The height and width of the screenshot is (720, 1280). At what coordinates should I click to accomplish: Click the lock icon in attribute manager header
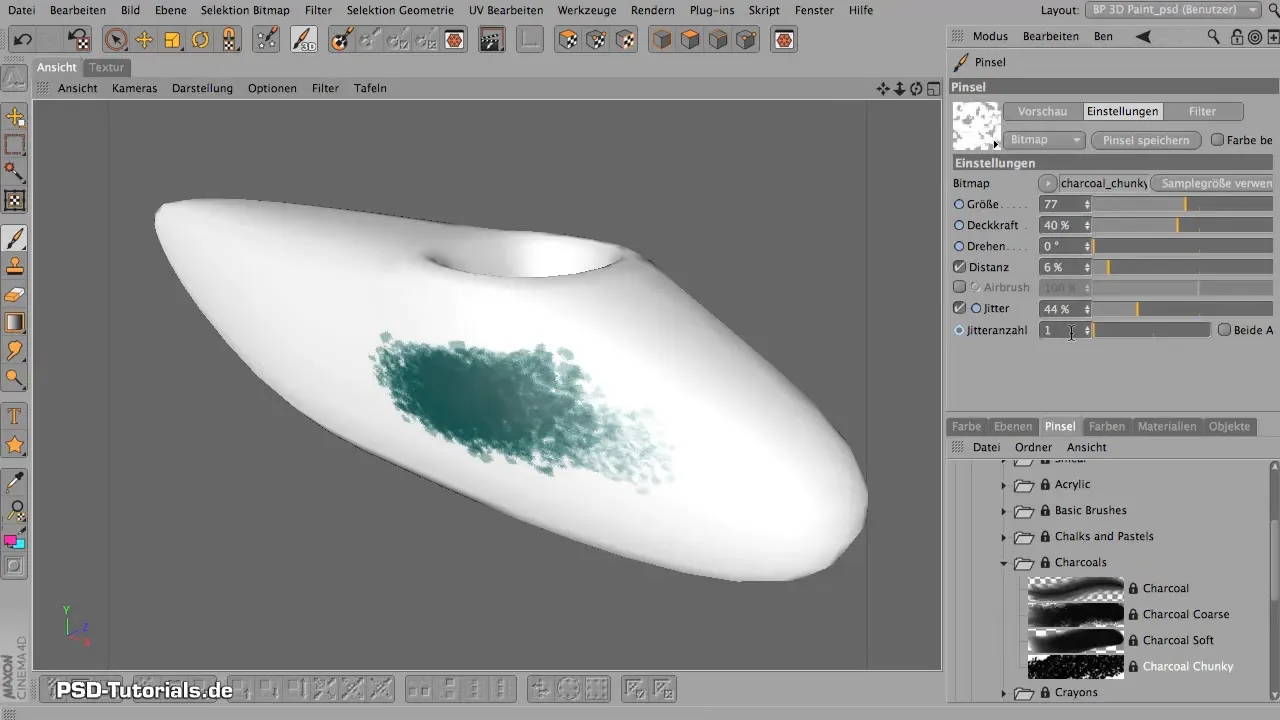coord(1238,37)
